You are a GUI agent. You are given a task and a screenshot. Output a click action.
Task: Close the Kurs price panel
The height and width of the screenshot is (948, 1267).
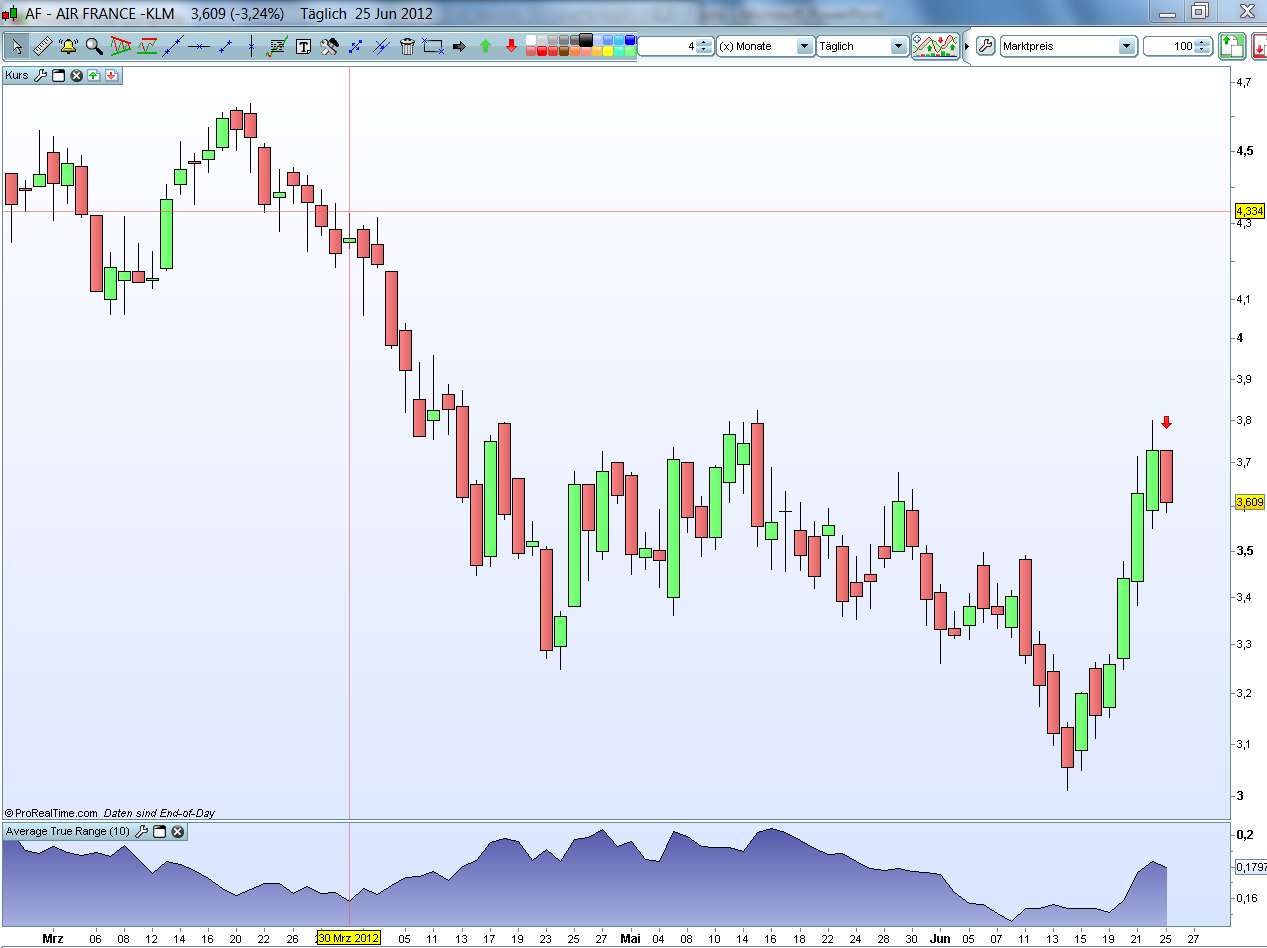76,75
